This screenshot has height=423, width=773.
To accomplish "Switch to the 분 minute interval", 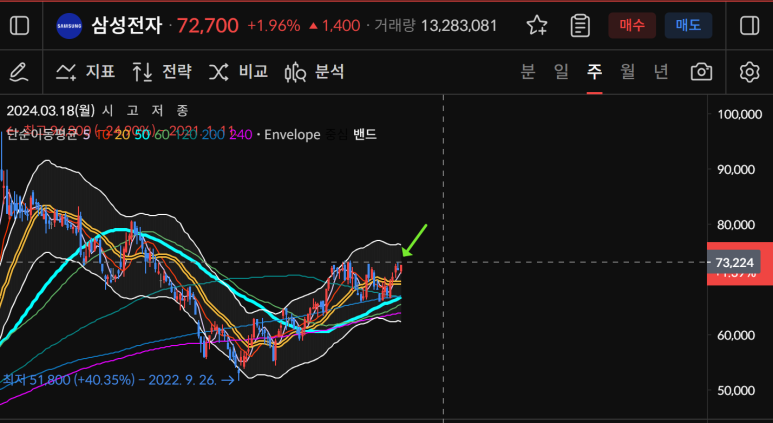I will [x=528, y=72].
